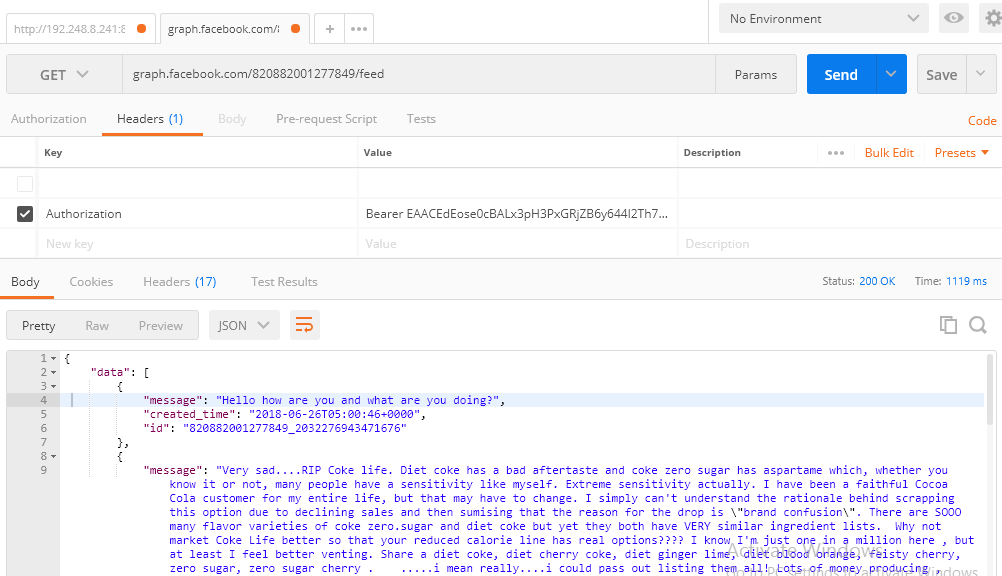Viewport: 1002px width, 576px height.
Task: Open tab options ellipsis menu
Action: click(359, 29)
